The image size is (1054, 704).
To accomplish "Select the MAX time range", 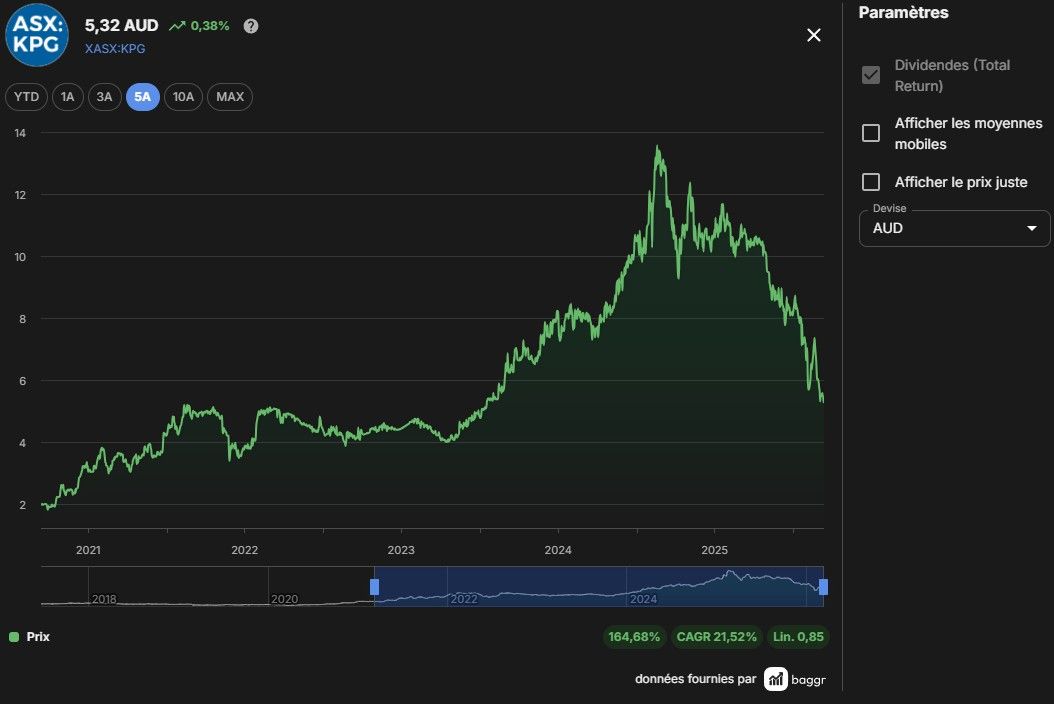I will tap(230, 97).
